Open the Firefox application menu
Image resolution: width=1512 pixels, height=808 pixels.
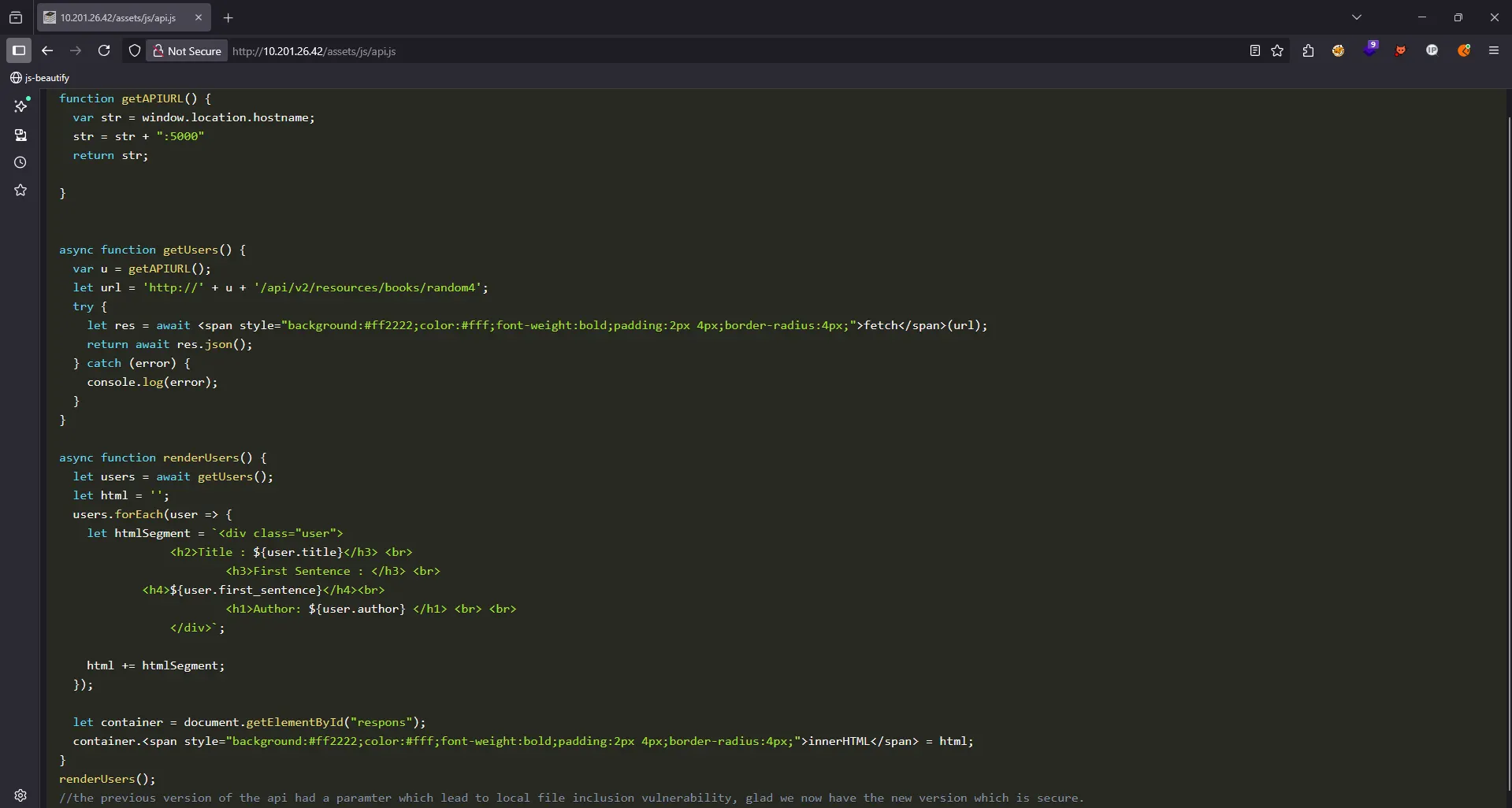click(x=1494, y=50)
